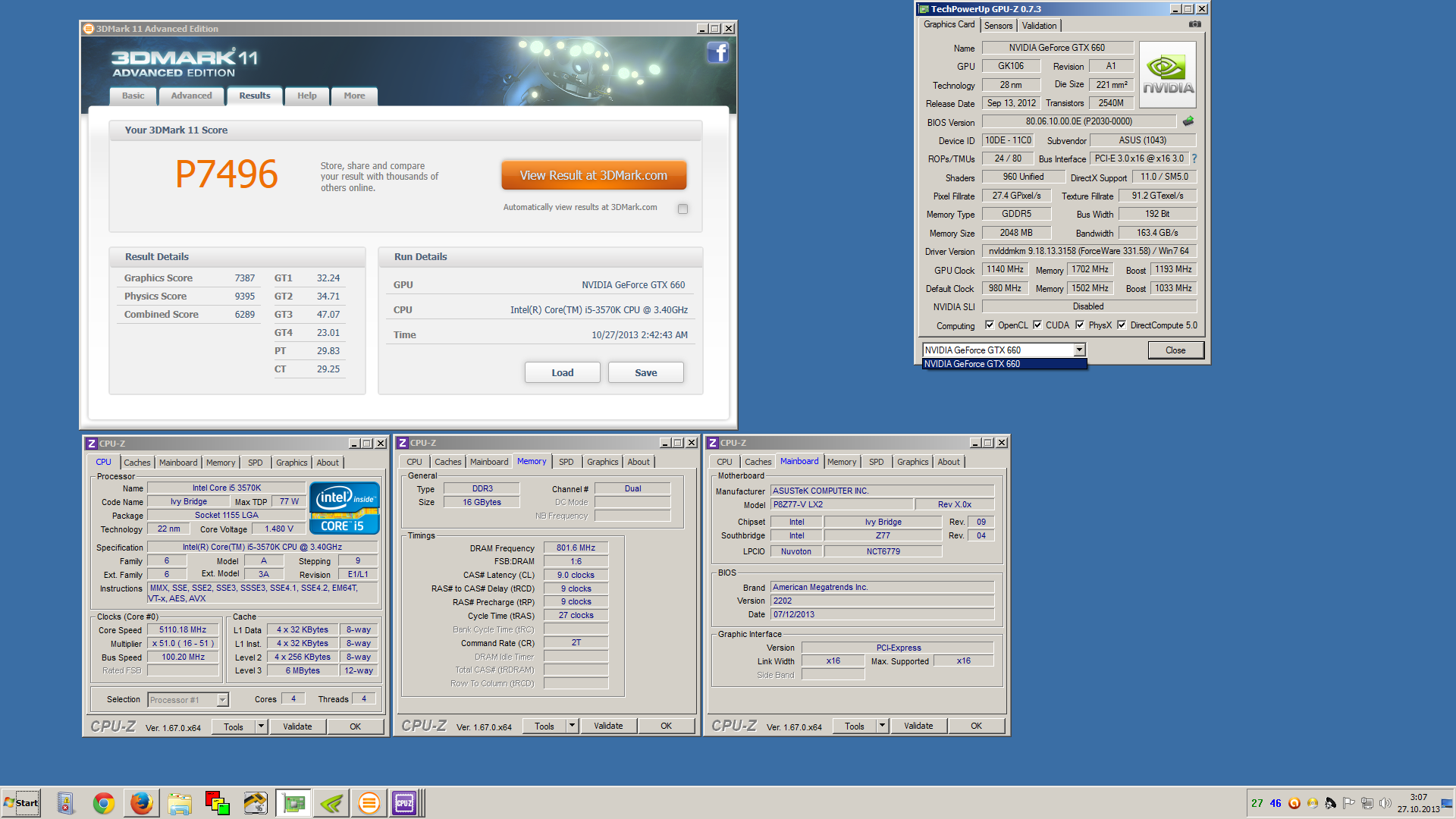The height and width of the screenshot is (819, 1456).
Task: Choose the highlighted GeForce GTX 660 list entry
Action: [x=1004, y=364]
